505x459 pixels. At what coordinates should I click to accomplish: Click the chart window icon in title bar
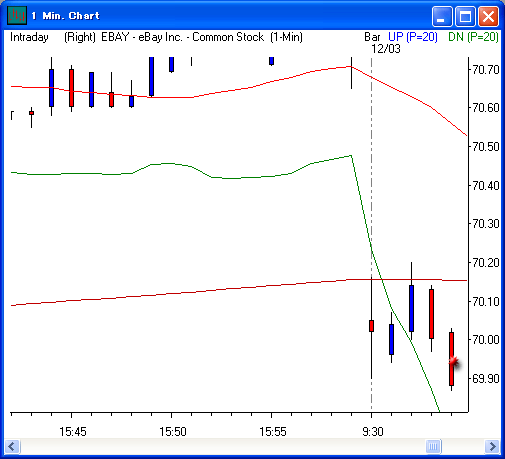coord(16,15)
